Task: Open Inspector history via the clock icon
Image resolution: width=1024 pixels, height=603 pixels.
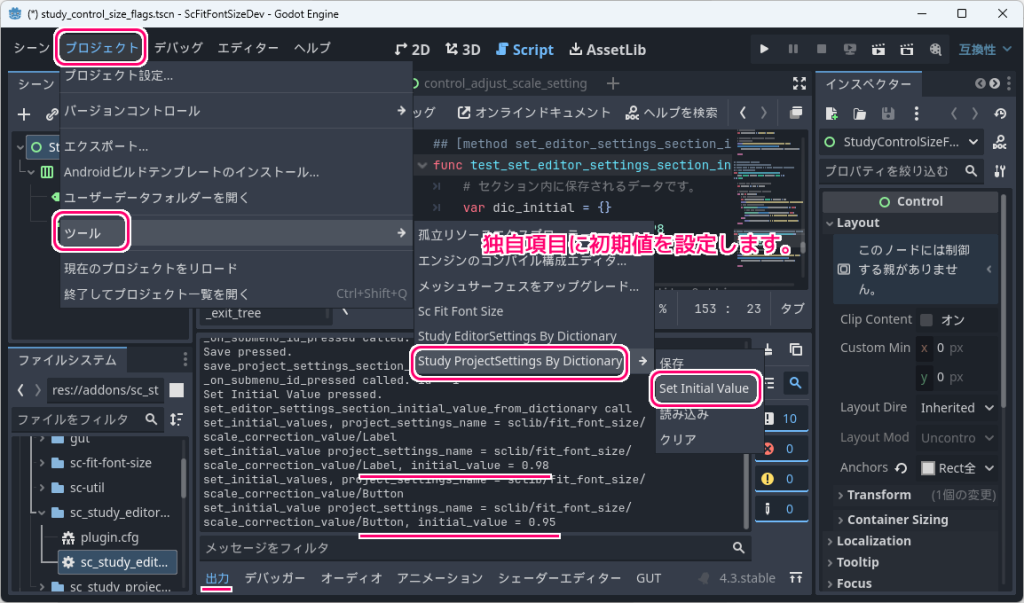Action: tap(998, 113)
